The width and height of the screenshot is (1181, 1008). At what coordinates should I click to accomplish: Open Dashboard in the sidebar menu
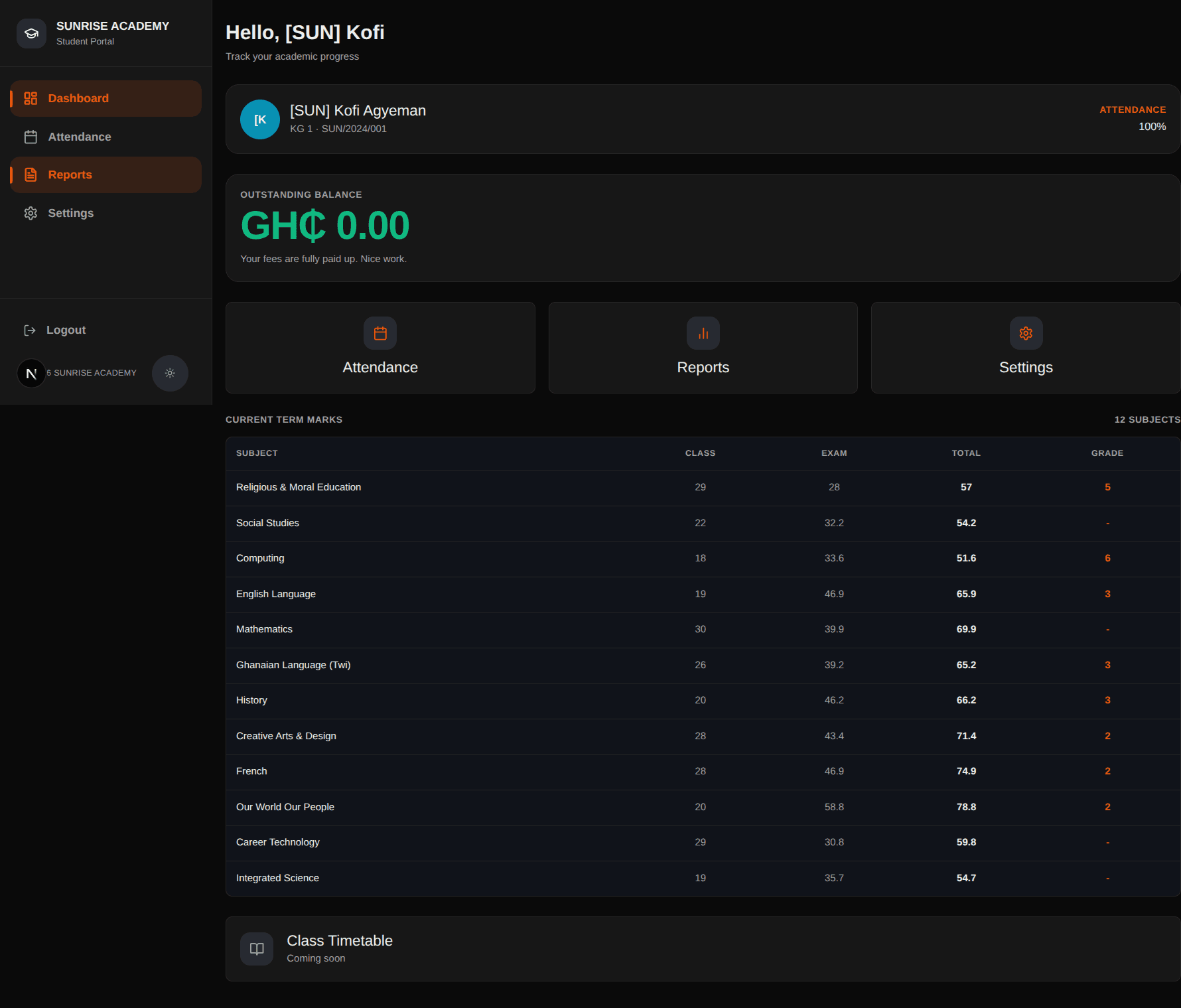(105, 98)
